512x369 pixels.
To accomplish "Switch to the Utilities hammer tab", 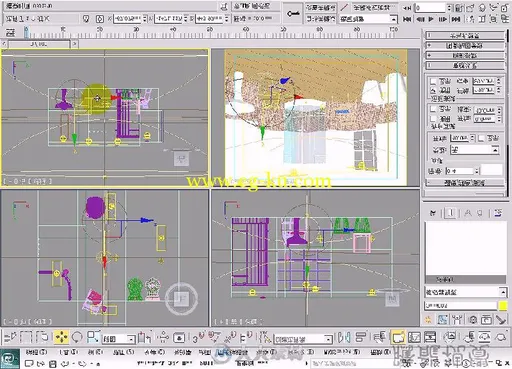I will tap(501, 320).
